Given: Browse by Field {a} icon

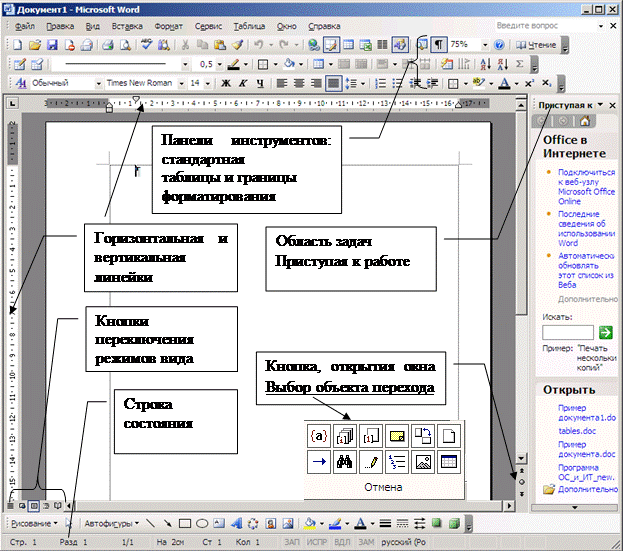Looking at the screenshot, I should pos(319,436).
